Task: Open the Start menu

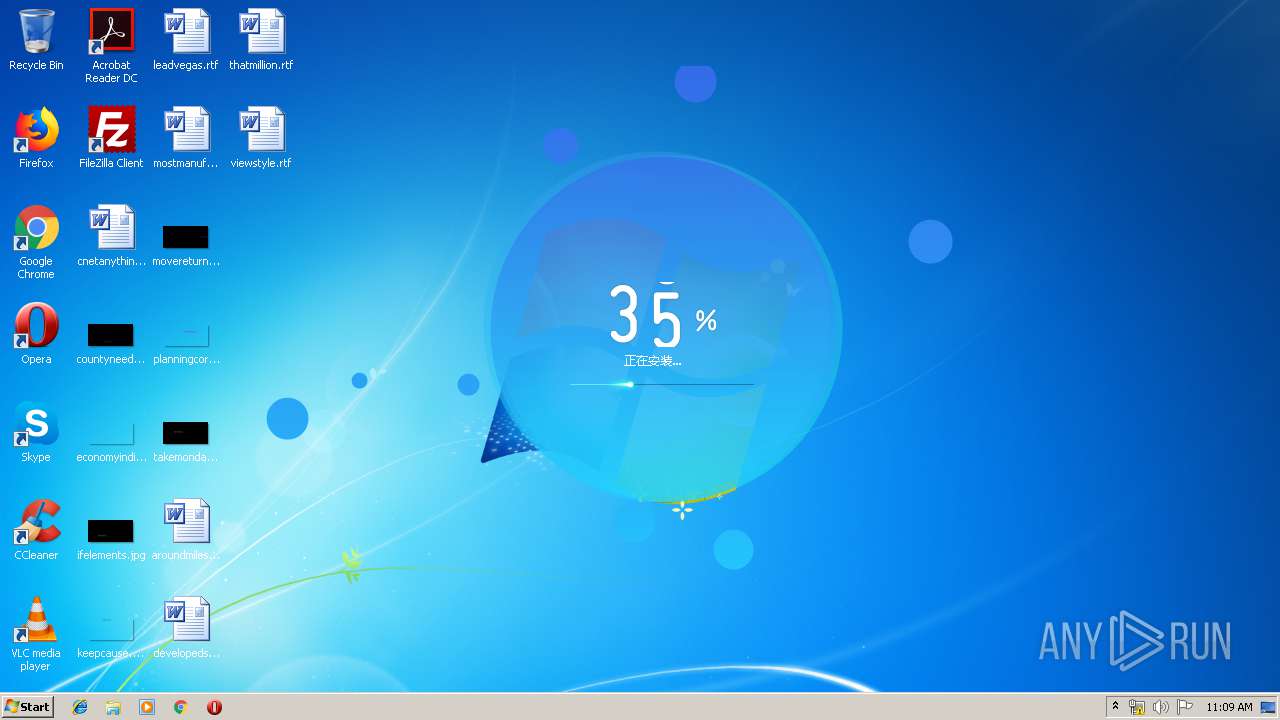Action: (x=28, y=706)
